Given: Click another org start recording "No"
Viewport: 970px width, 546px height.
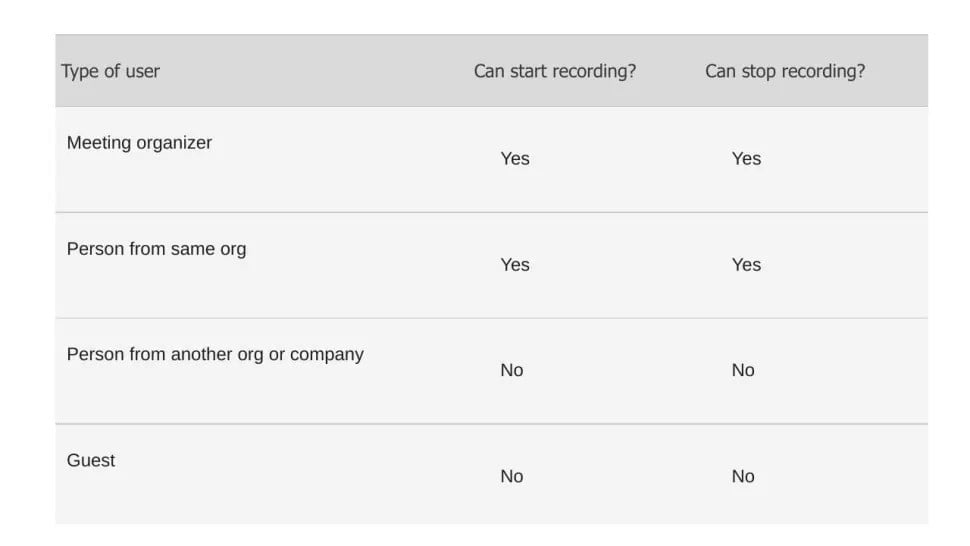Looking at the screenshot, I should (512, 370).
